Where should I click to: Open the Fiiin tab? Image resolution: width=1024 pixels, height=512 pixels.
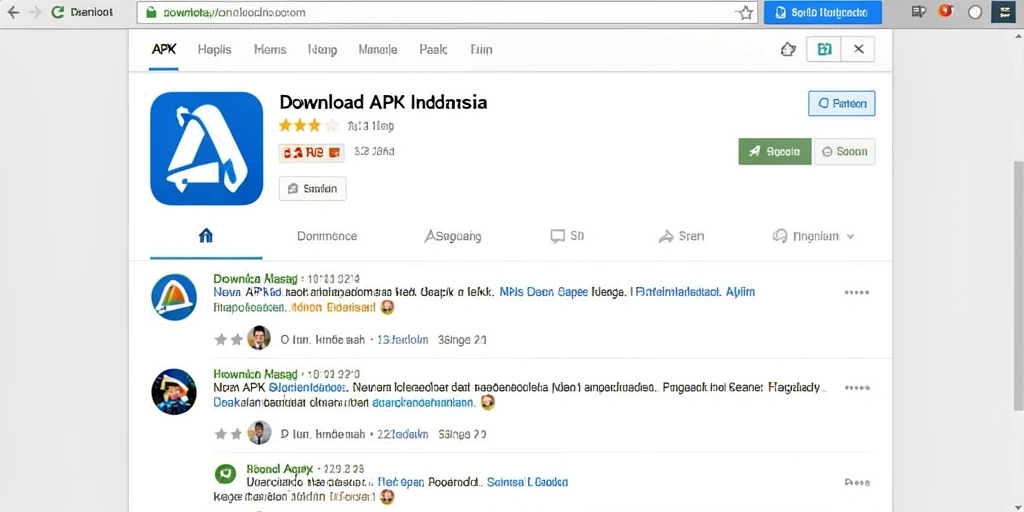(x=481, y=50)
